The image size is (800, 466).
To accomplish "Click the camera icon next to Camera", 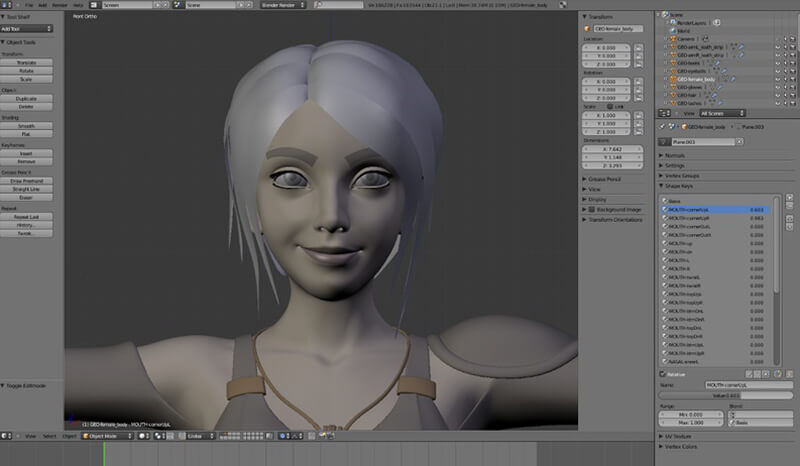I will [x=706, y=39].
